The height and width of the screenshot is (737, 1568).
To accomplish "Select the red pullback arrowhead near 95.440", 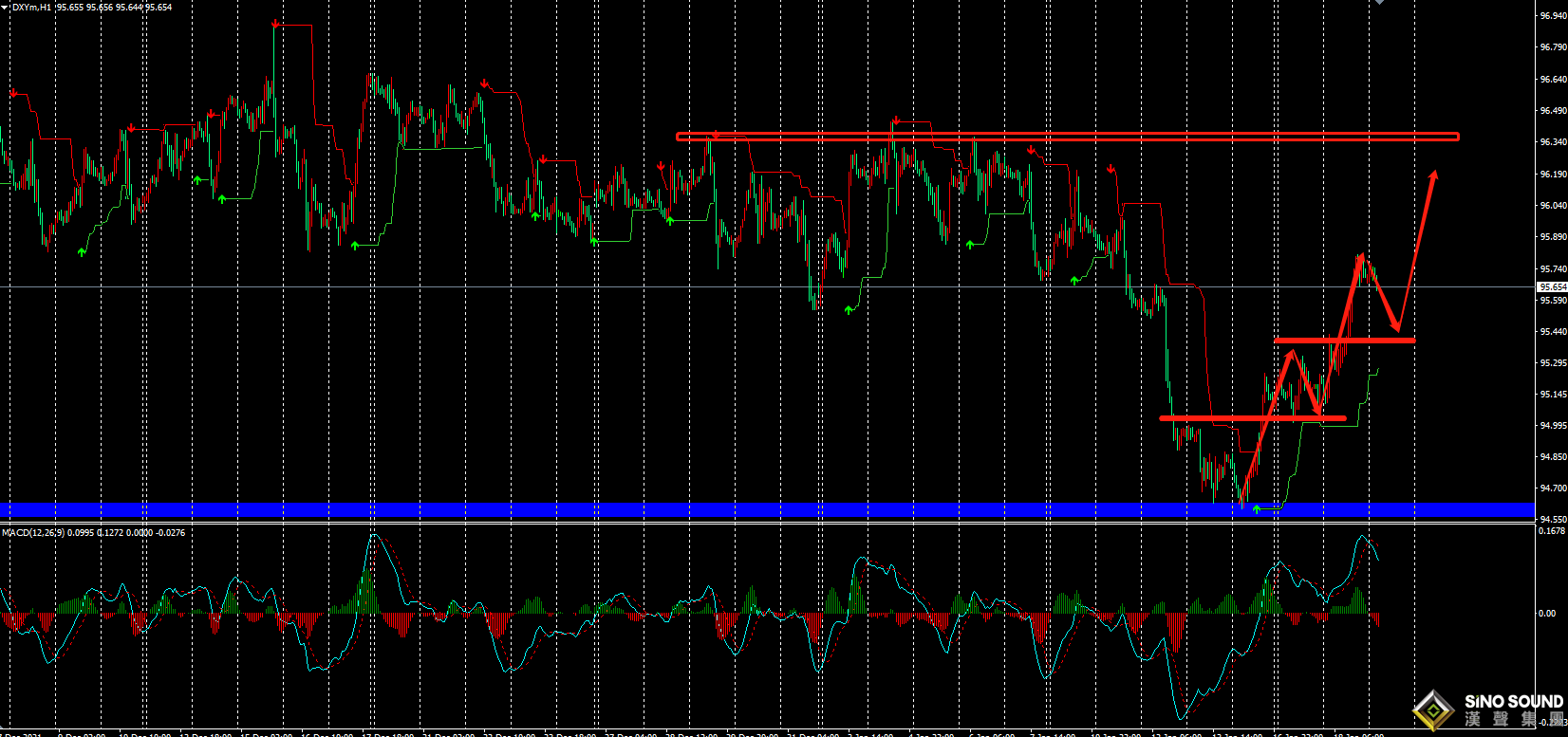I will point(1395,325).
